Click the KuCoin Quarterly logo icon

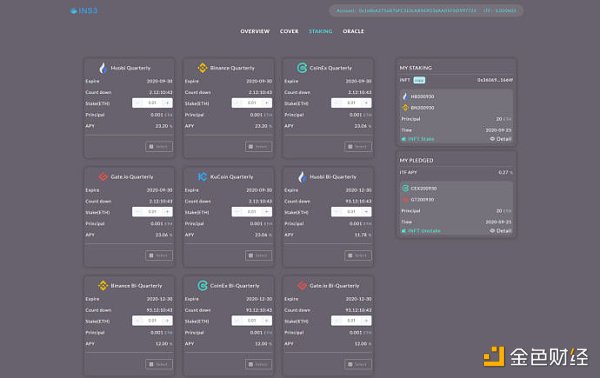pos(202,177)
